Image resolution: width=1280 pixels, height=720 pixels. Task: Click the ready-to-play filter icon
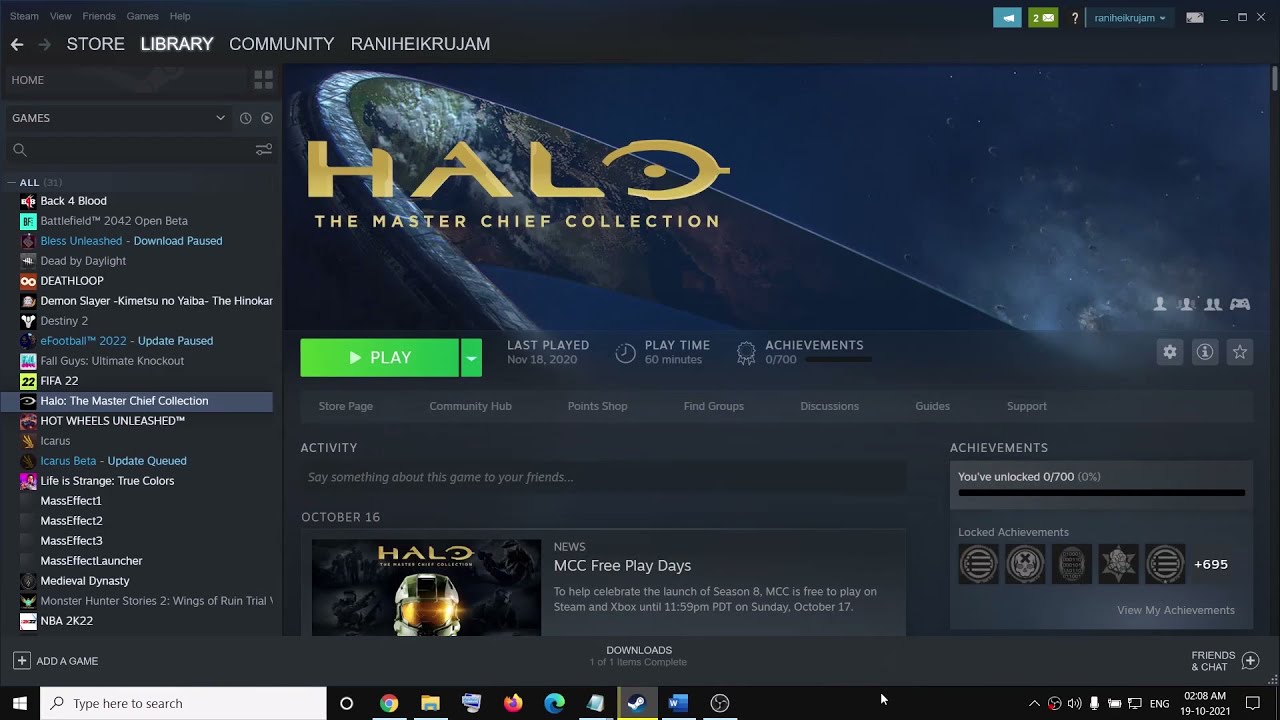coord(267,118)
